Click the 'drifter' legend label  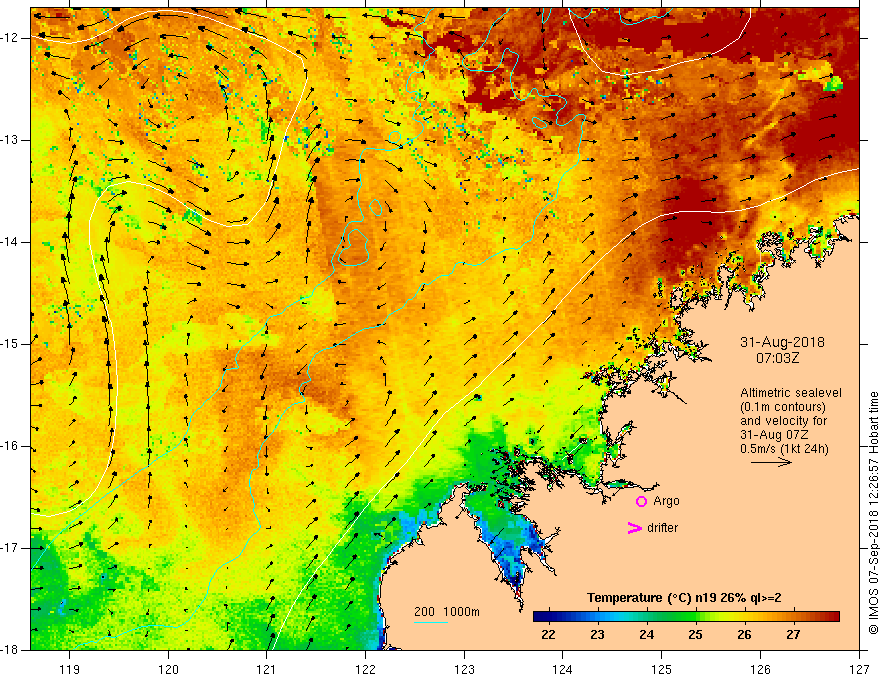tap(662, 528)
